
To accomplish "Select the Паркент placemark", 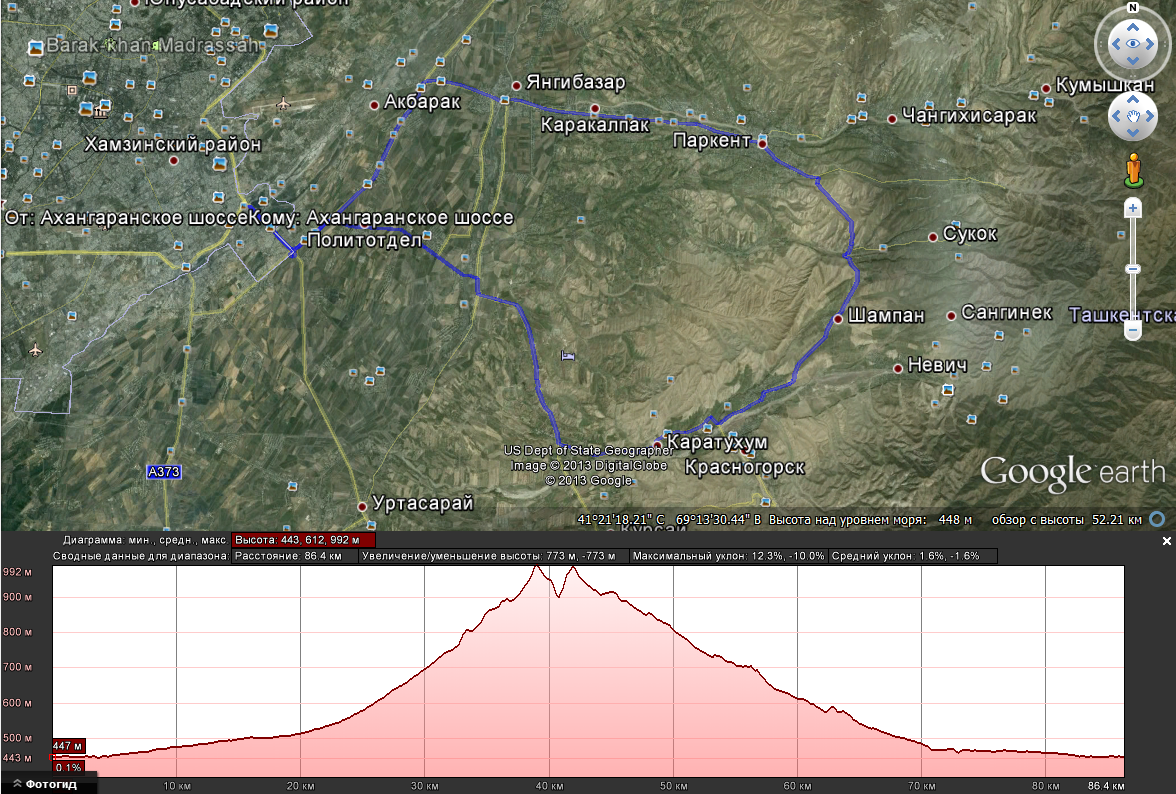I will pyautogui.click(x=762, y=144).
